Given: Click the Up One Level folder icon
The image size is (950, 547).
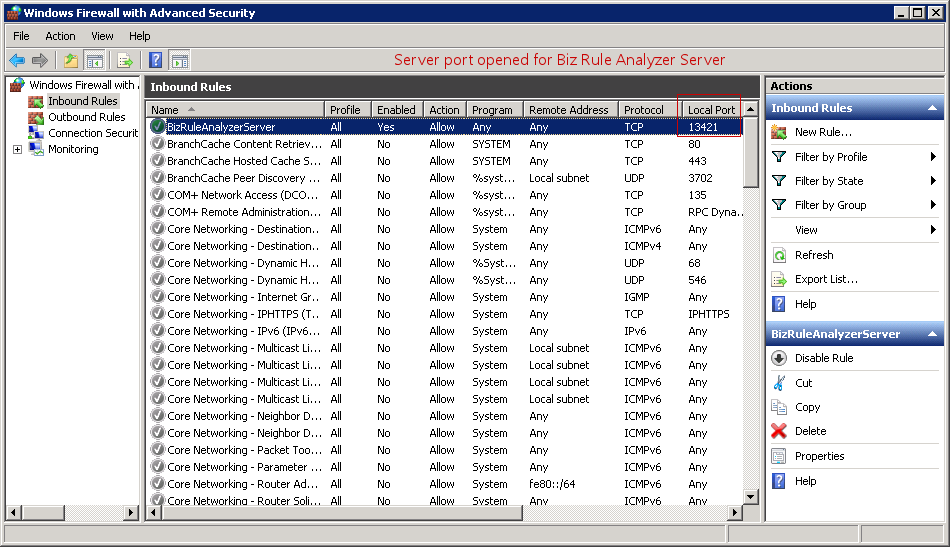Looking at the screenshot, I should tap(71, 60).
